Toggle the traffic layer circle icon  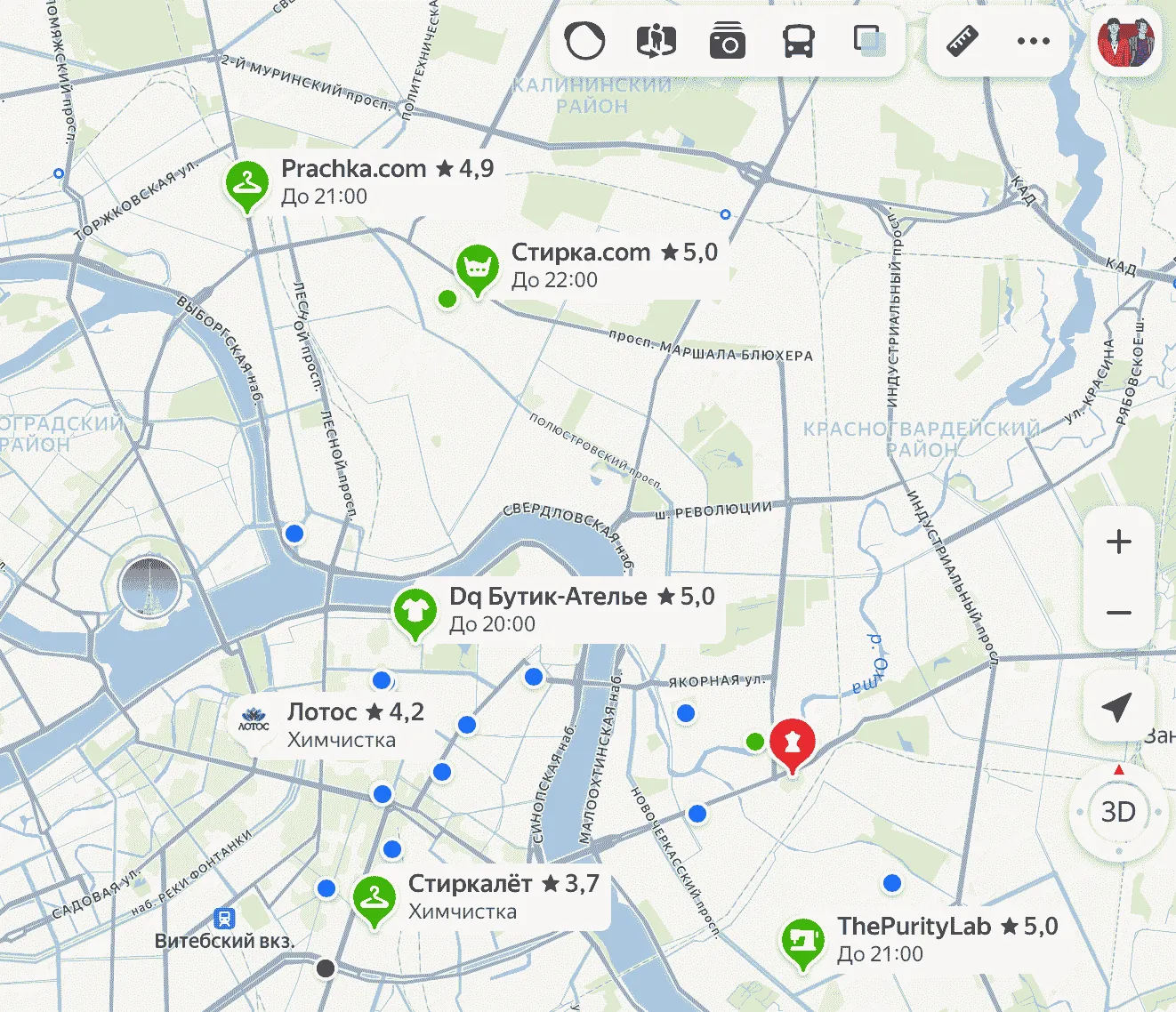(584, 41)
